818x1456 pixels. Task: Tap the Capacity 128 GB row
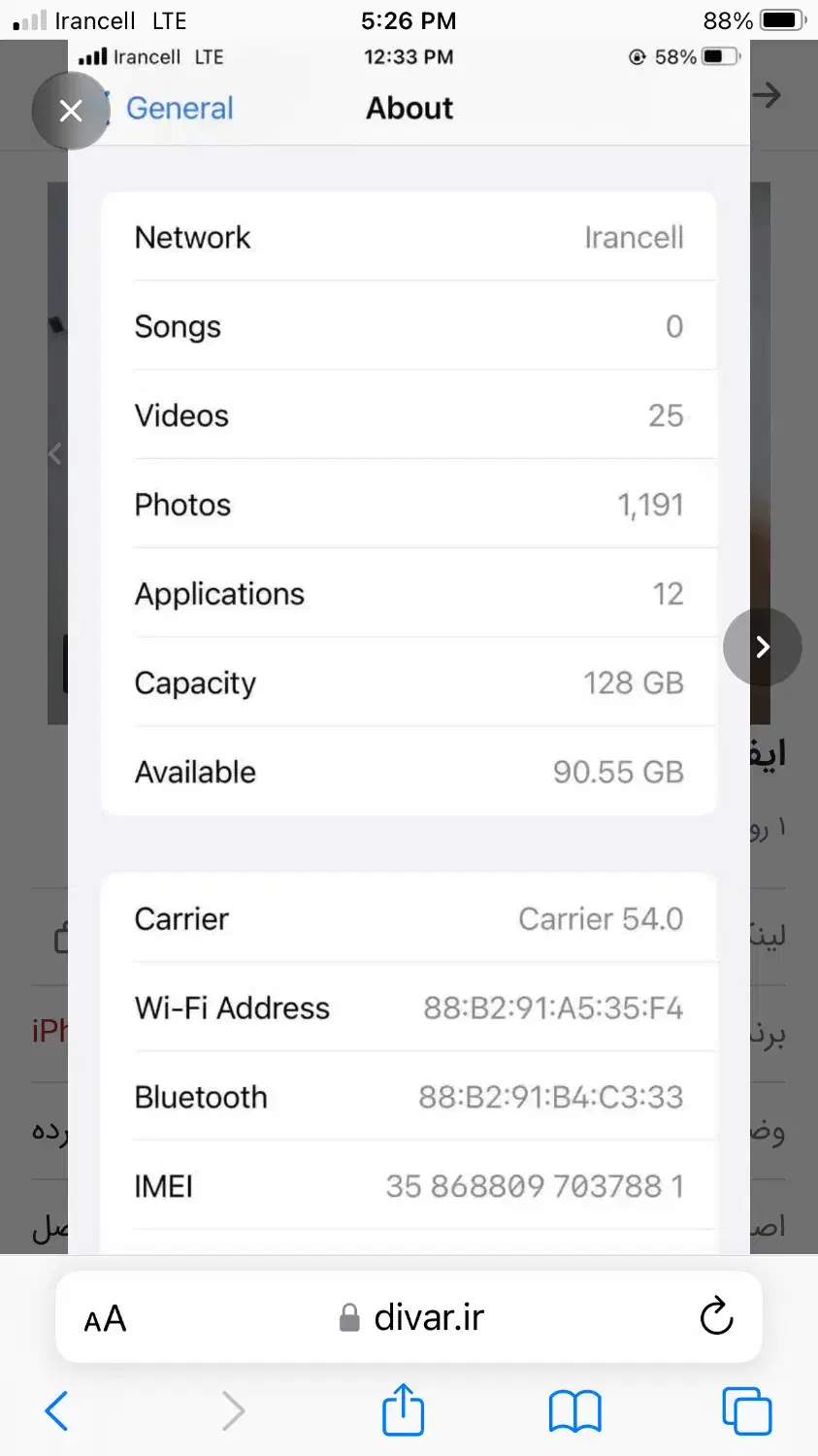pos(409,682)
